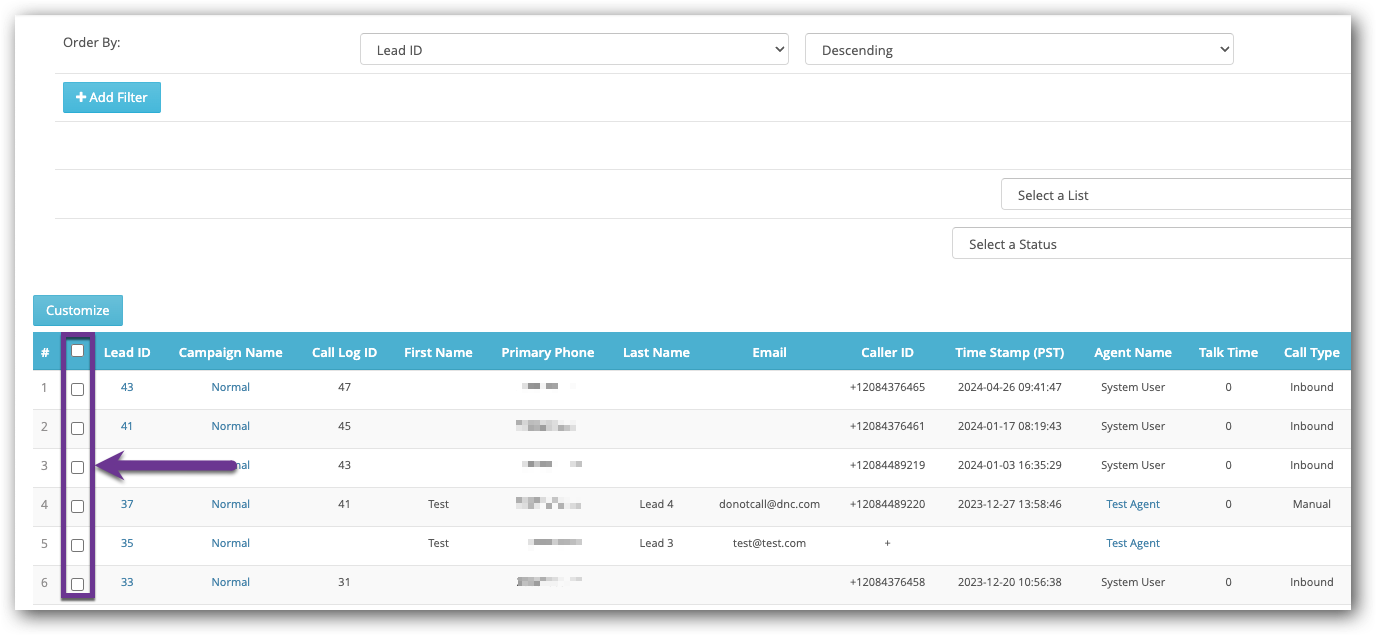Open the Test Agent link on row 4
Image resolution: width=1376 pixels, height=635 pixels.
coord(1132,504)
